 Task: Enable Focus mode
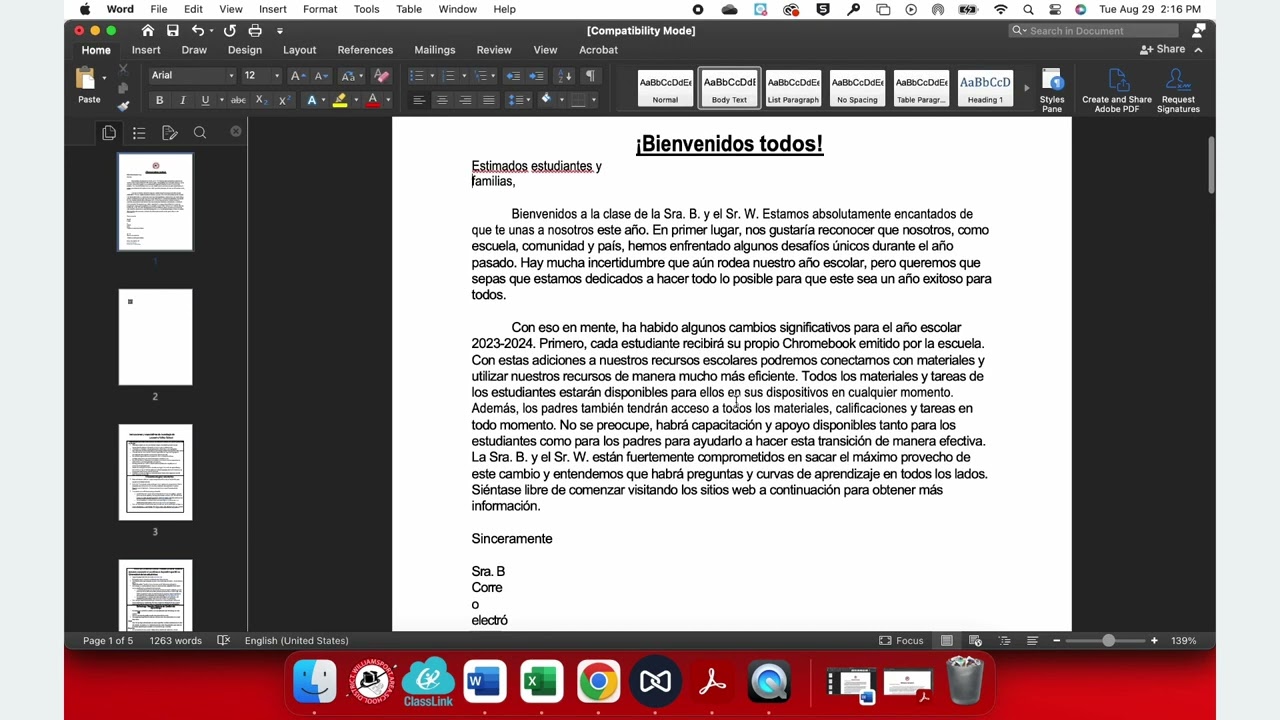[x=901, y=640]
